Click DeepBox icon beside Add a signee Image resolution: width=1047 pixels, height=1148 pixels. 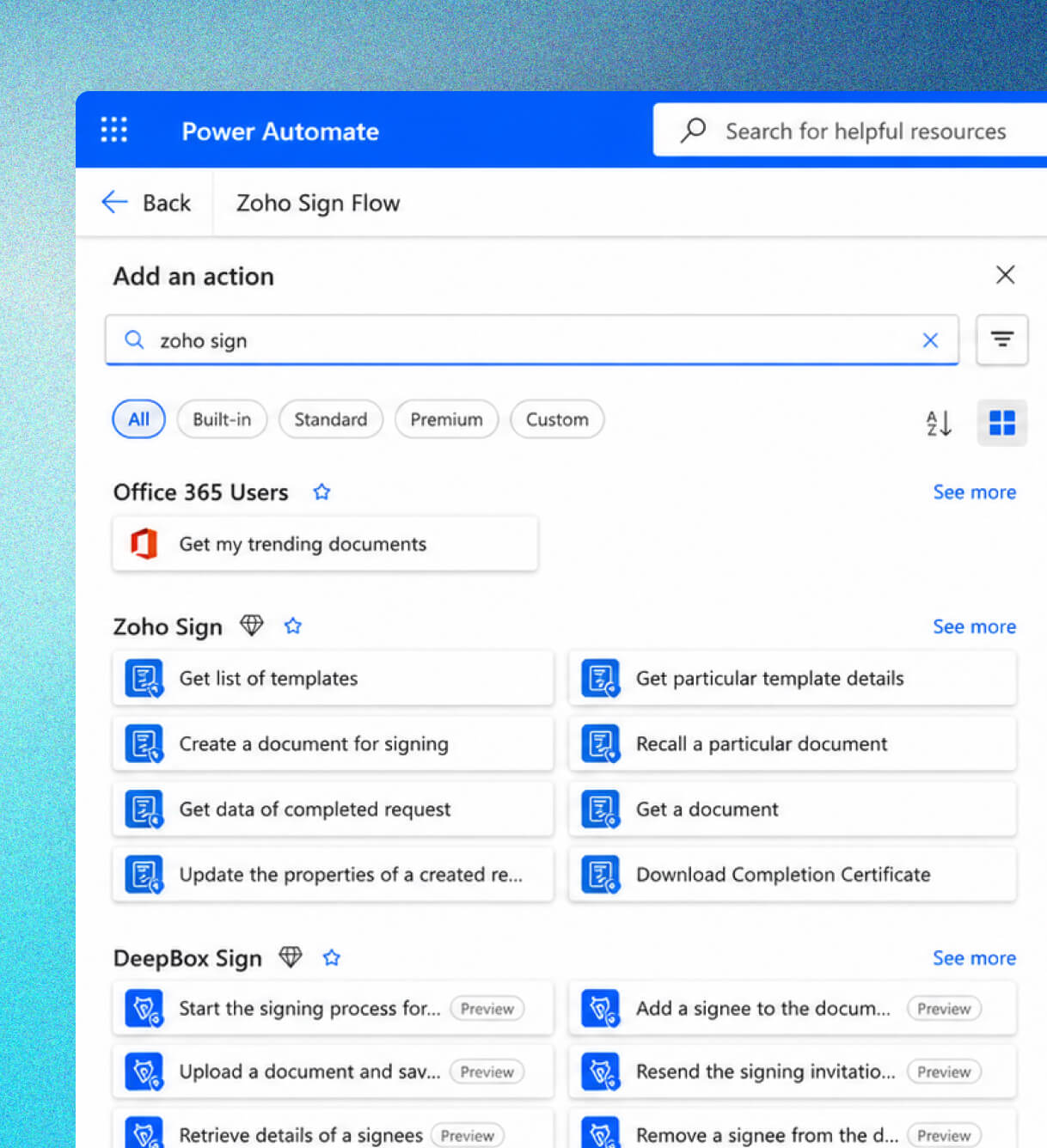pos(601,1008)
